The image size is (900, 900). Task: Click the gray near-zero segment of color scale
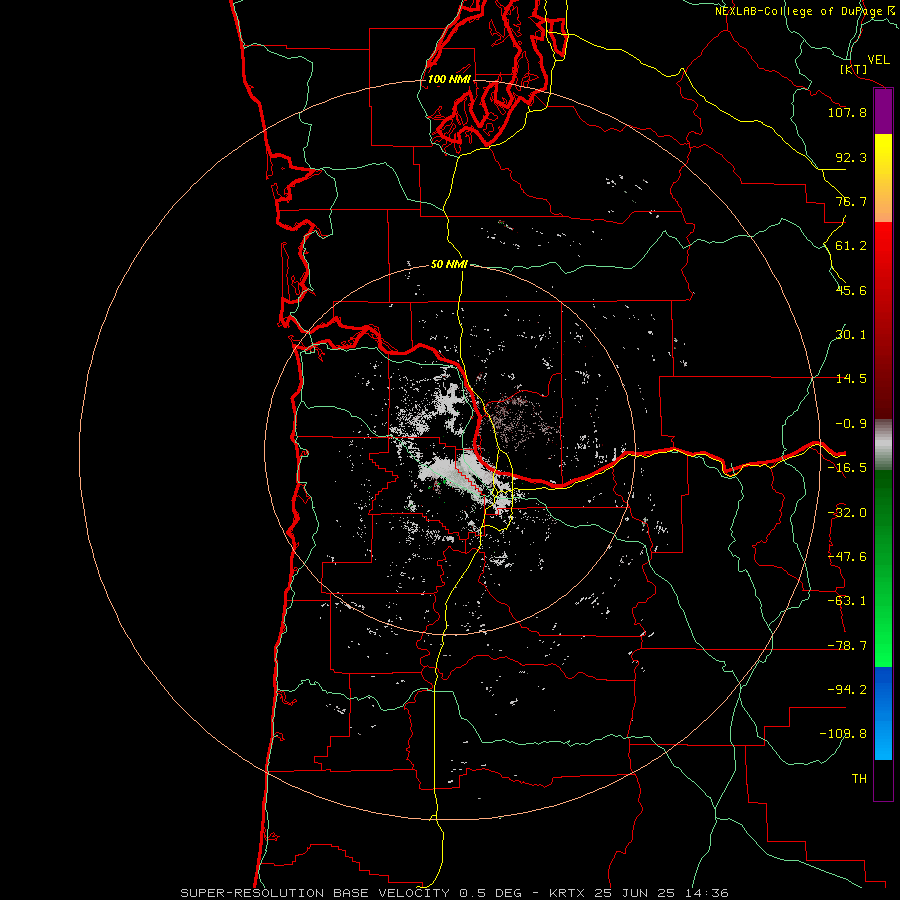tap(883, 445)
